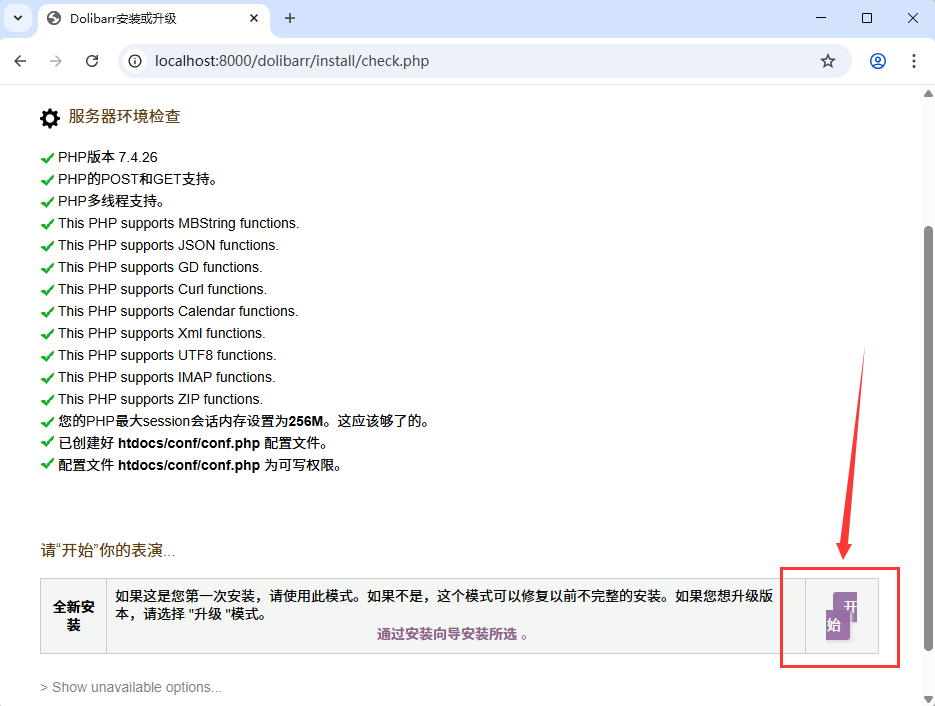This screenshot has width=935, height=706.
Task: Bookmark this page with the star icon
Action: coord(828,61)
